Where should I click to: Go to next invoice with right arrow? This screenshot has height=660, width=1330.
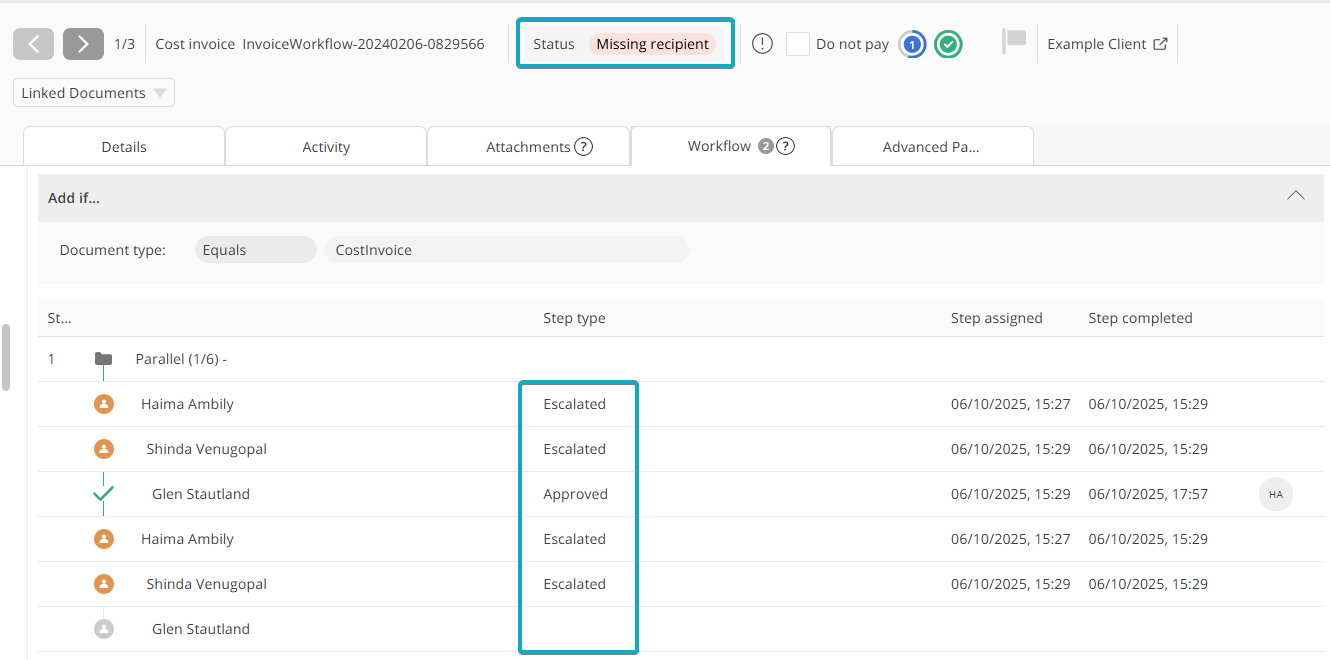[x=83, y=44]
